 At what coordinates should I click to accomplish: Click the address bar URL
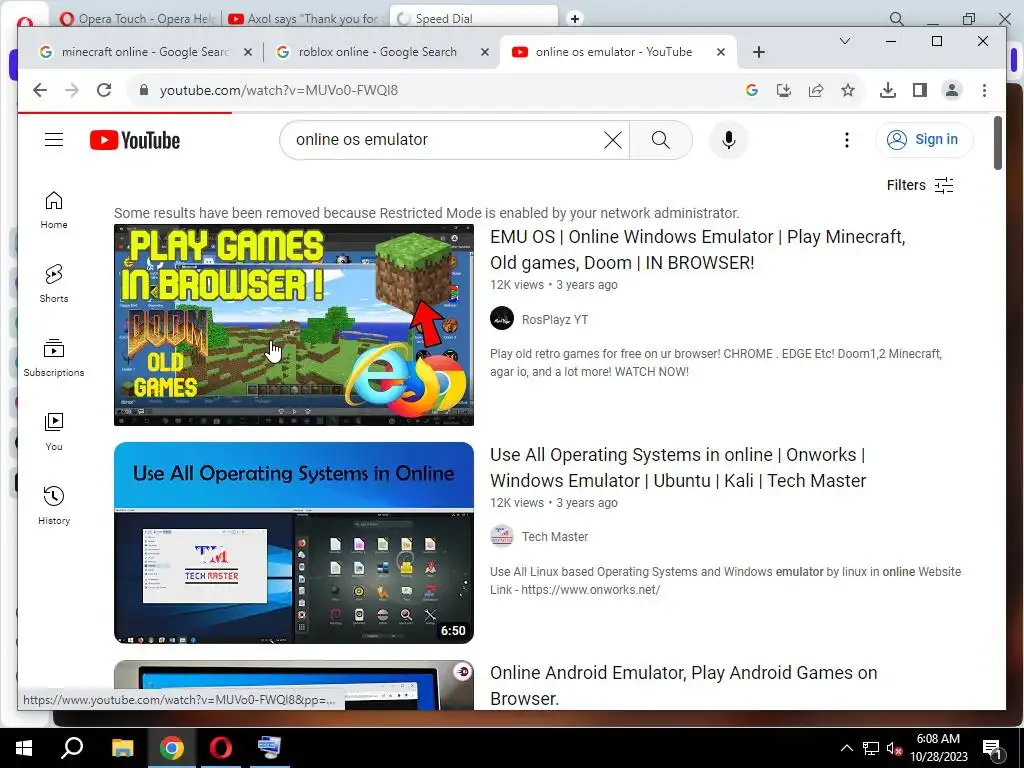pyautogui.click(x=279, y=90)
